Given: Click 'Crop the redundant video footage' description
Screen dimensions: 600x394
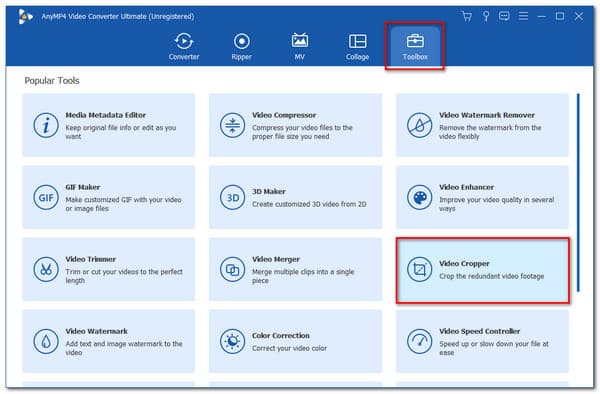Looking at the screenshot, I should click(x=491, y=276).
